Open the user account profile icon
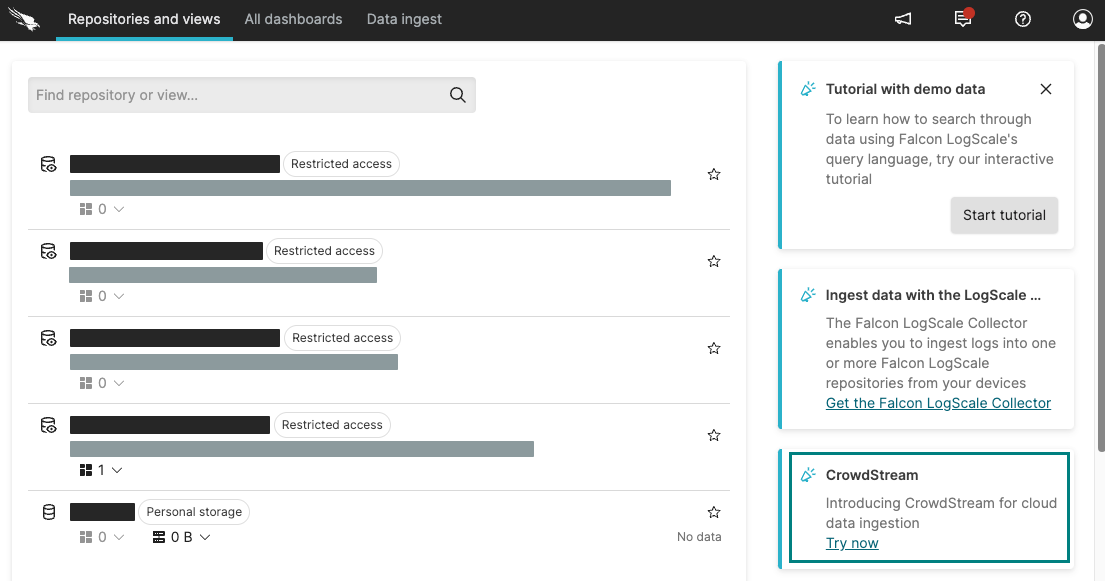This screenshot has width=1105, height=581. pyautogui.click(x=1082, y=19)
